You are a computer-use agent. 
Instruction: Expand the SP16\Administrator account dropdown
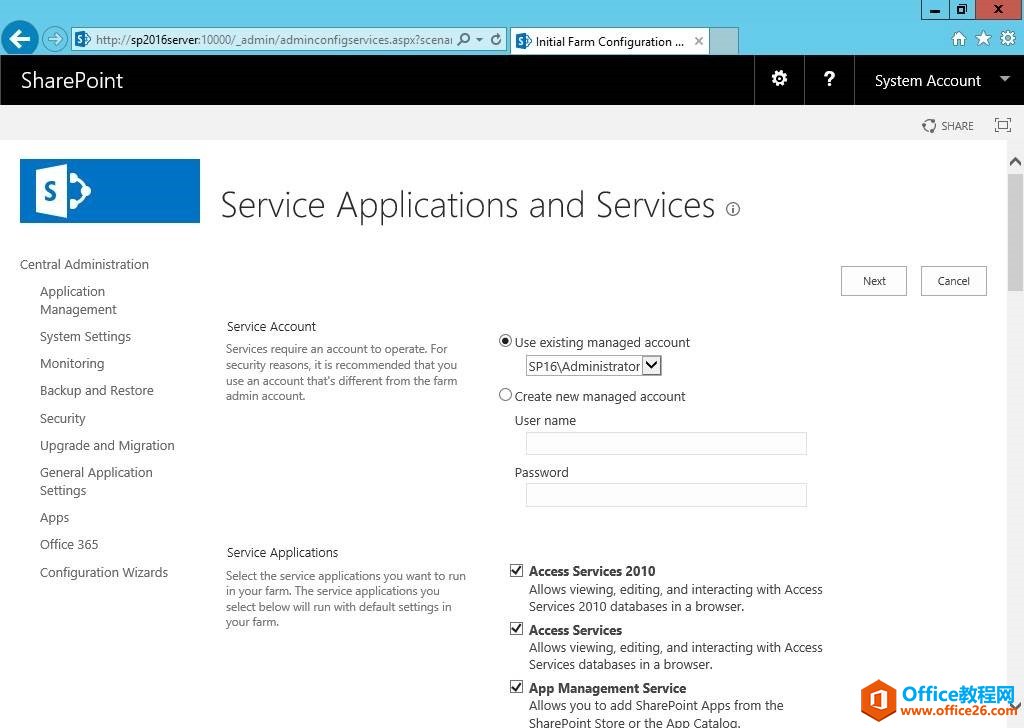coord(651,366)
